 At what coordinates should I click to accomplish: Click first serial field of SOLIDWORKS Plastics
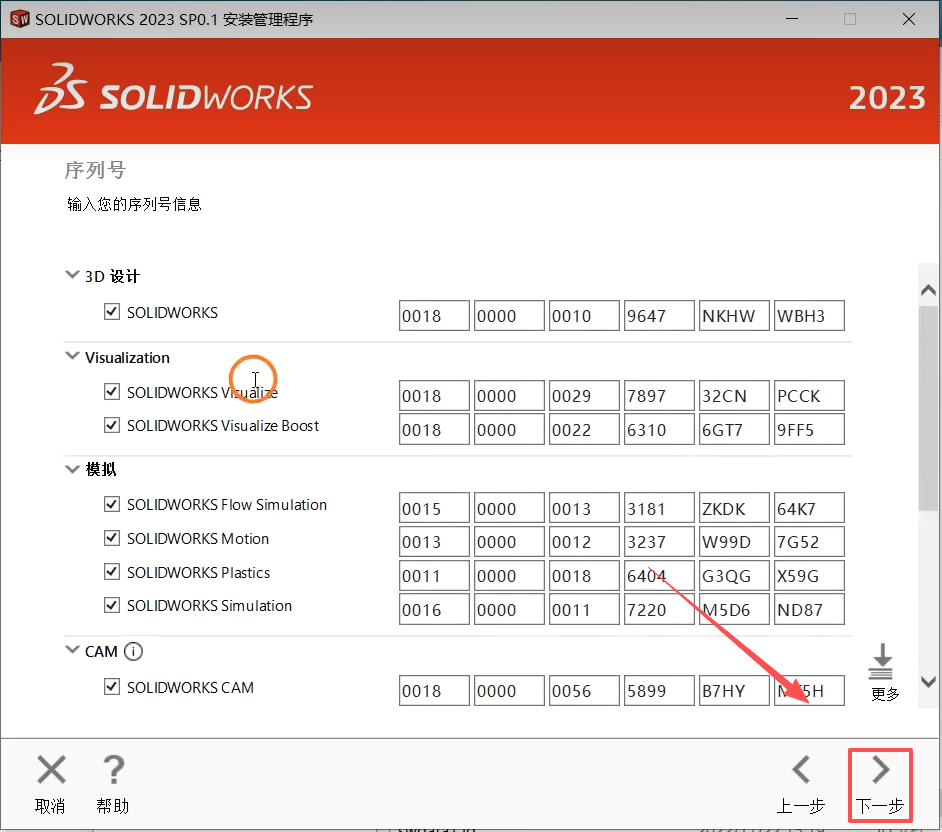click(x=434, y=576)
